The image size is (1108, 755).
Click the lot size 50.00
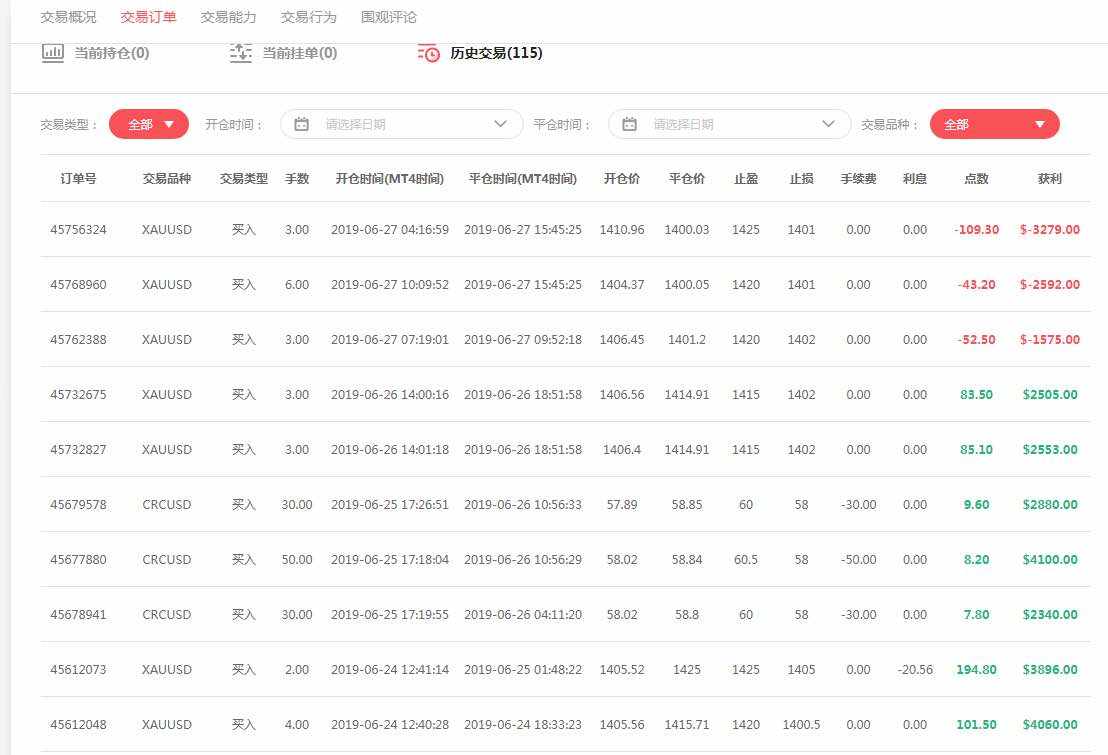[297, 560]
